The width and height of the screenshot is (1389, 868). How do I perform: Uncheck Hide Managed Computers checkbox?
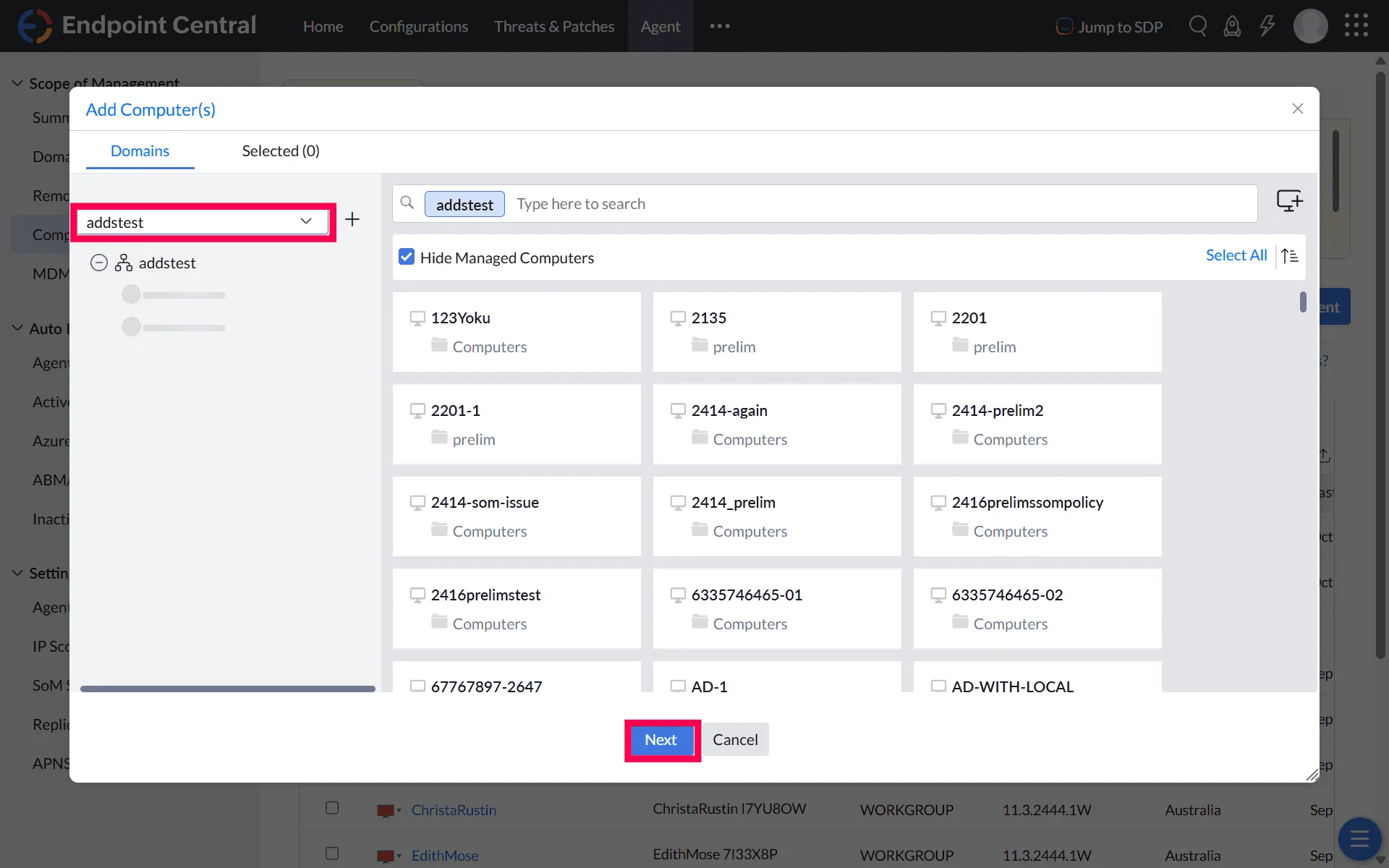click(407, 257)
